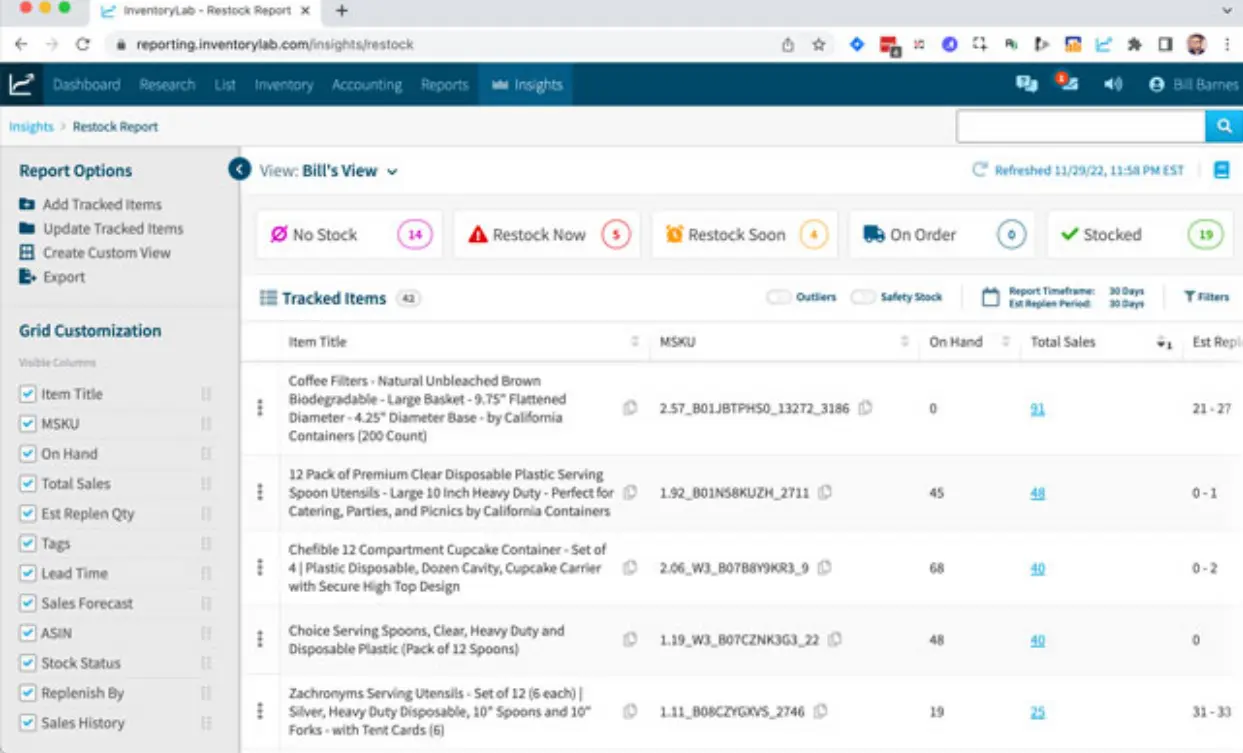The image size is (1243, 753).
Task: Open the Accounting menu
Action: pyautogui.click(x=367, y=85)
